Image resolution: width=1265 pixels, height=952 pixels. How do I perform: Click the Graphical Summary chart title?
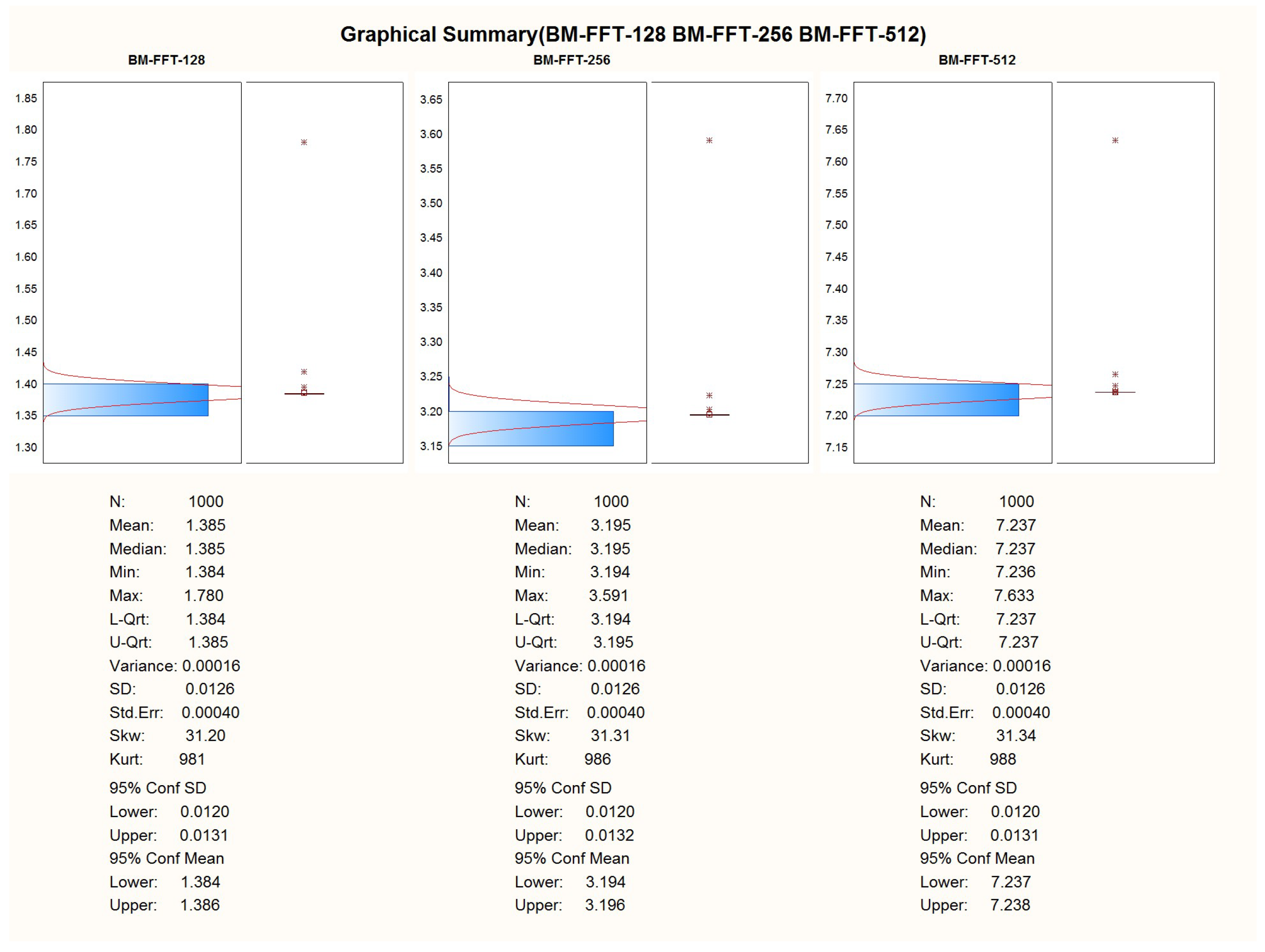tap(632, 34)
